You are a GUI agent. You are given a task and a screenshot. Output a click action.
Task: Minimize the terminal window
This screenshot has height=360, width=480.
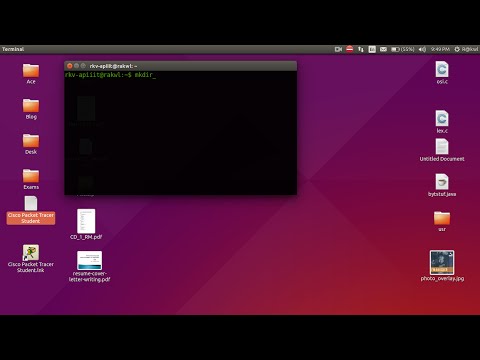(76, 66)
